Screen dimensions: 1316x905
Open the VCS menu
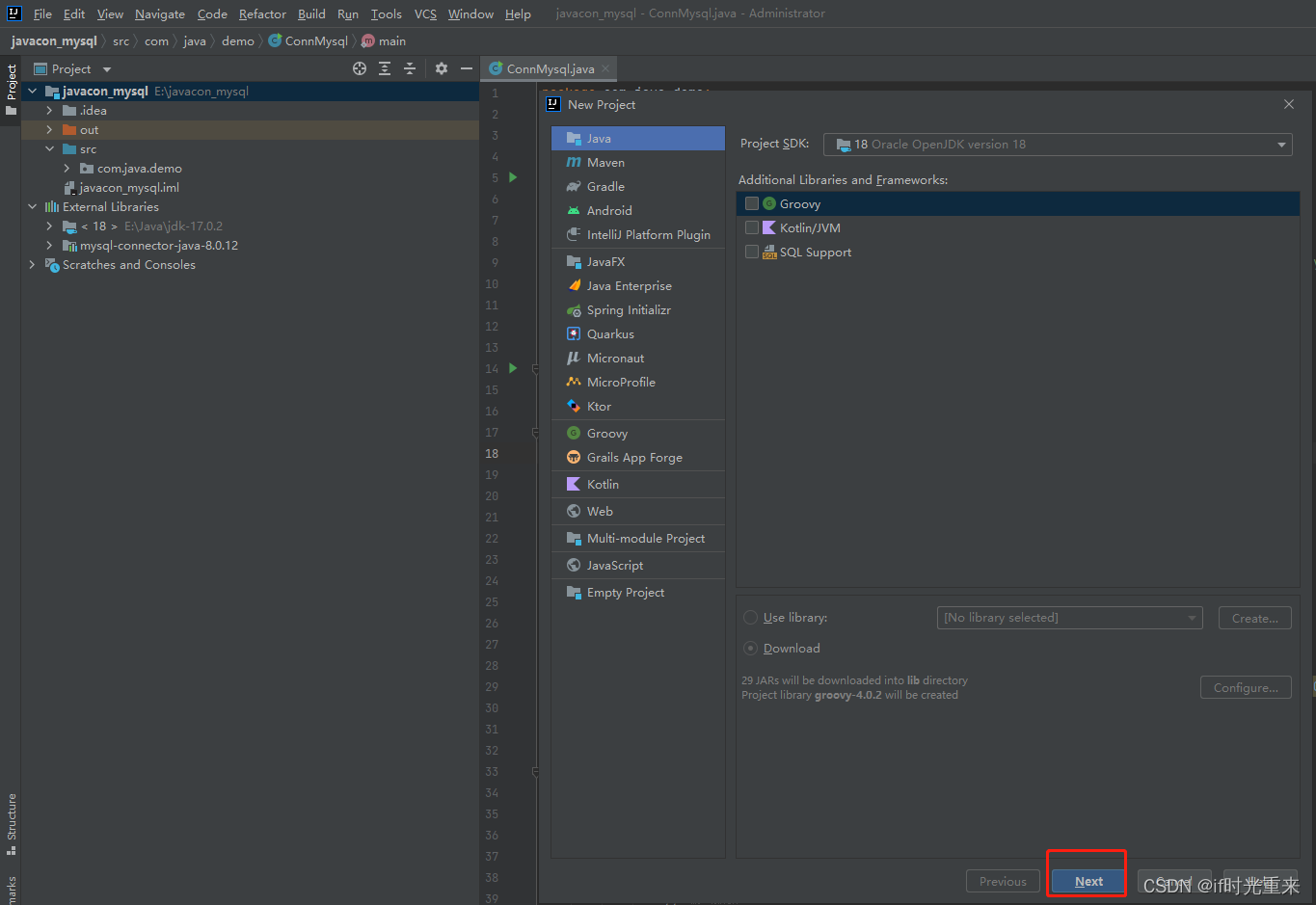point(425,14)
